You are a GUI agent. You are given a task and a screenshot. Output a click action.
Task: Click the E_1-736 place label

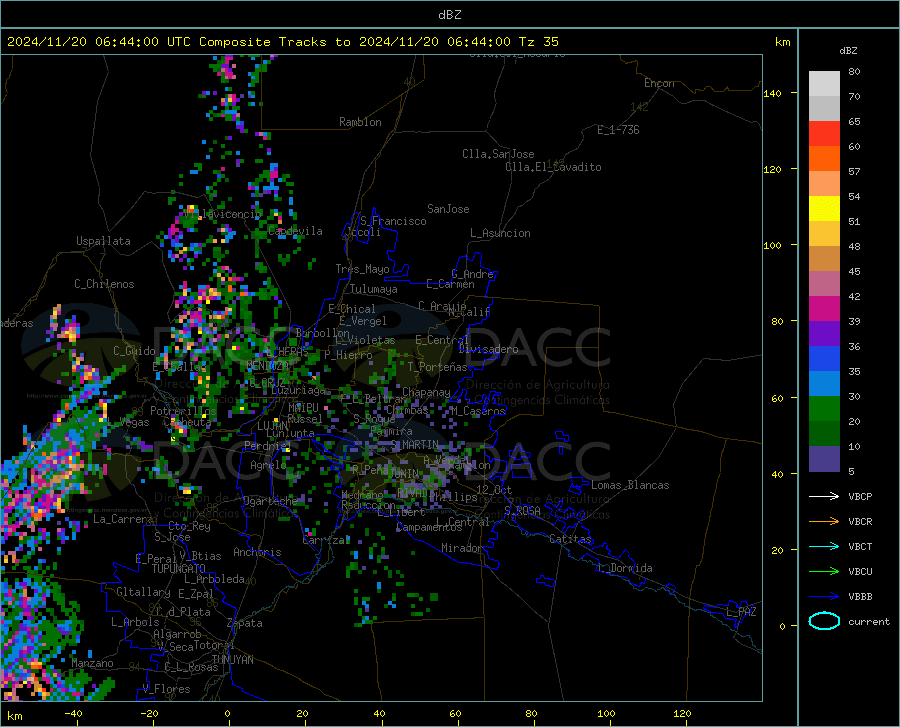tap(618, 130)
